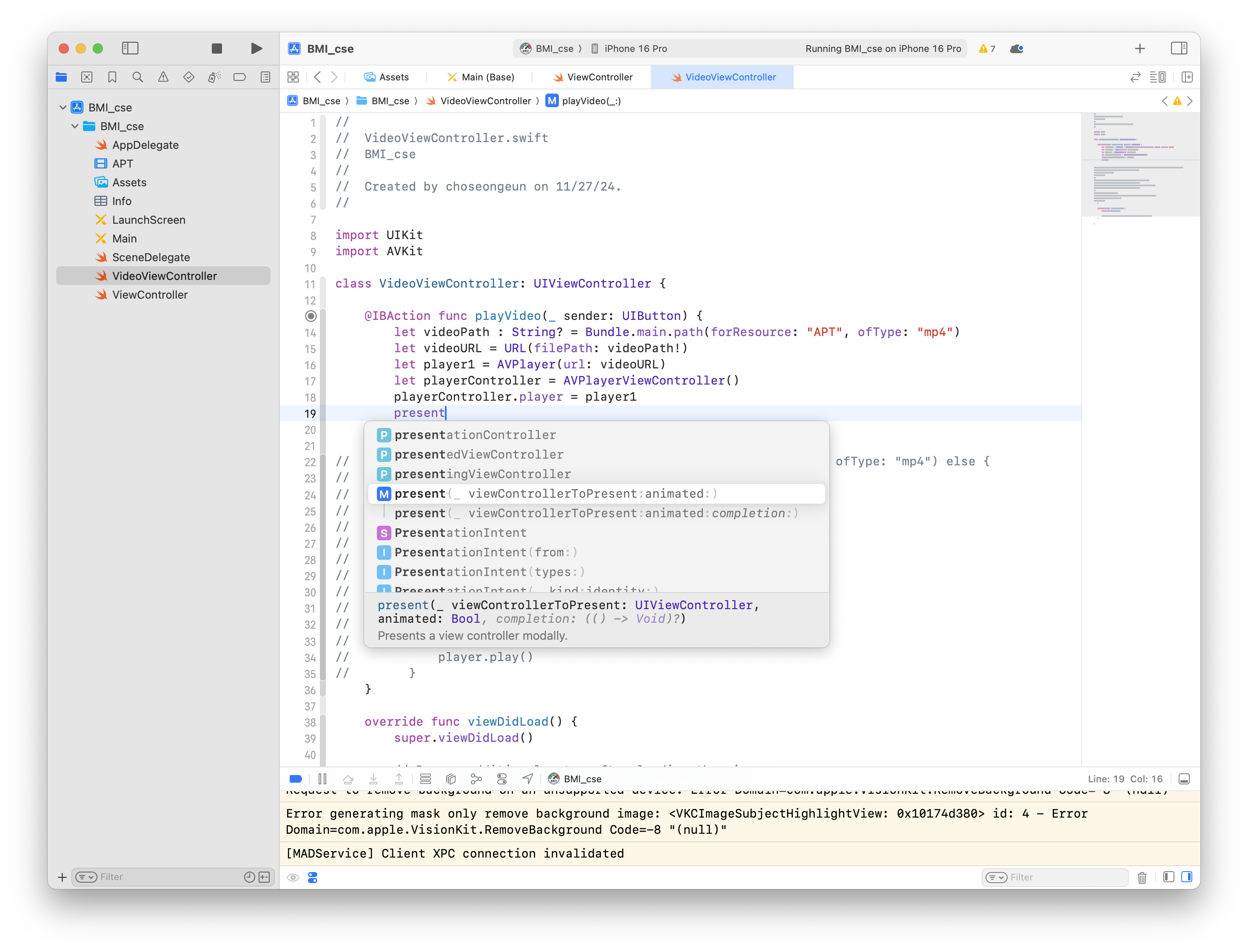The height and width of the screenshot is (952, 1248).
Task: Toggle the left navigator sidebar
Action: (x=130, y=49)
